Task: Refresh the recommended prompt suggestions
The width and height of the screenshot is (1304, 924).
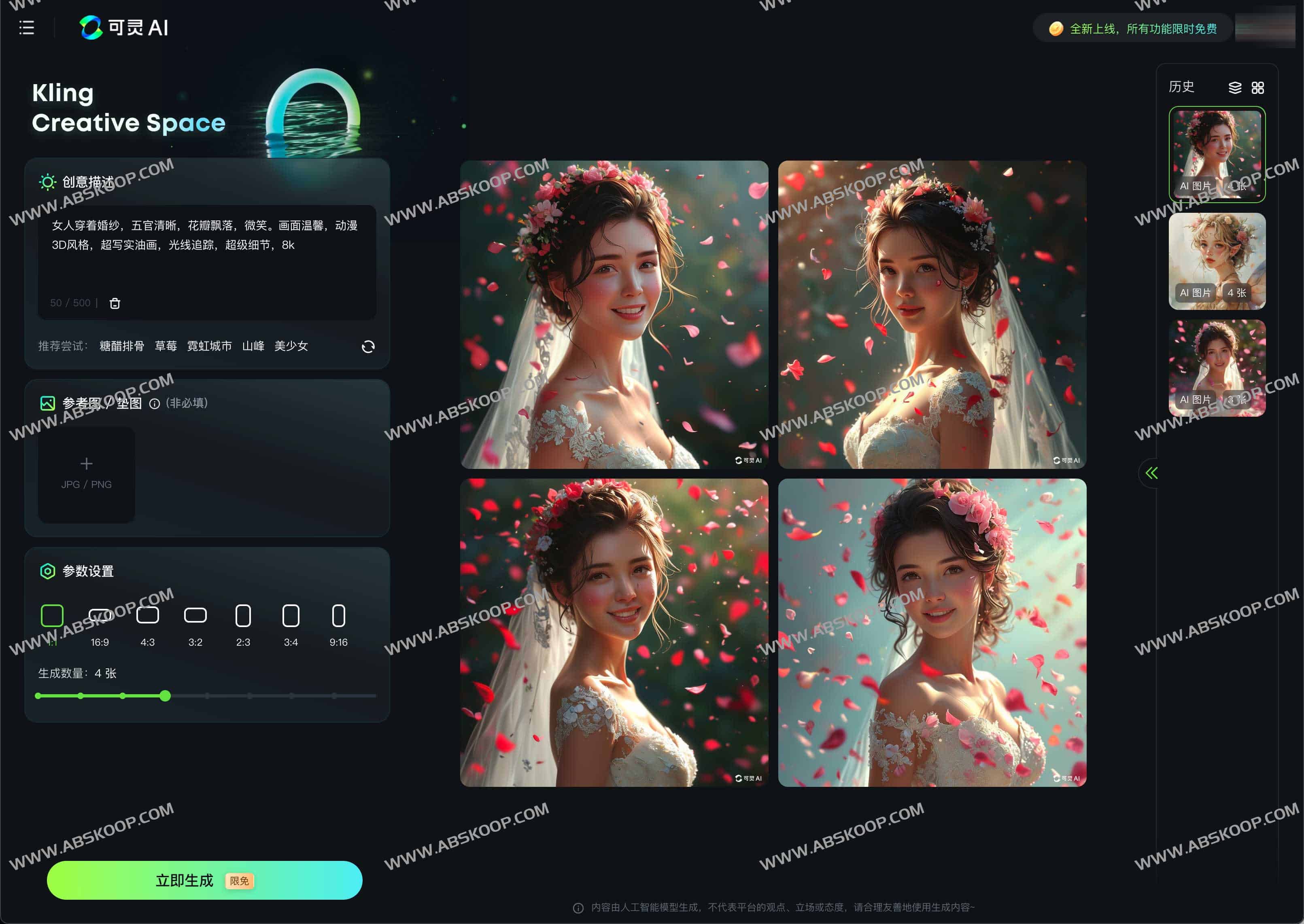Action: pos(368,346)
